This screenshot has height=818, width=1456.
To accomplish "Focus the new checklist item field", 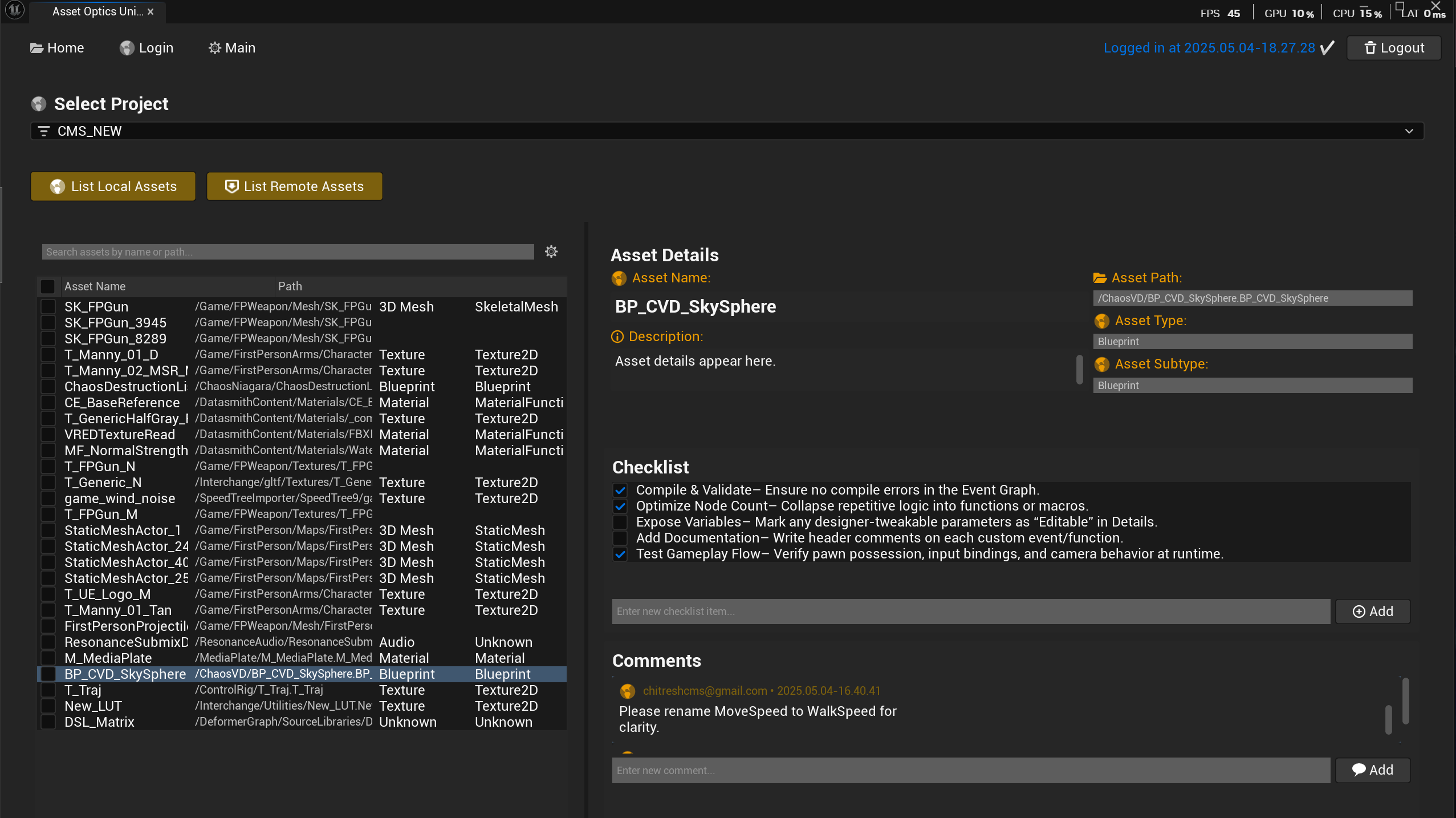I will (971, 612).
